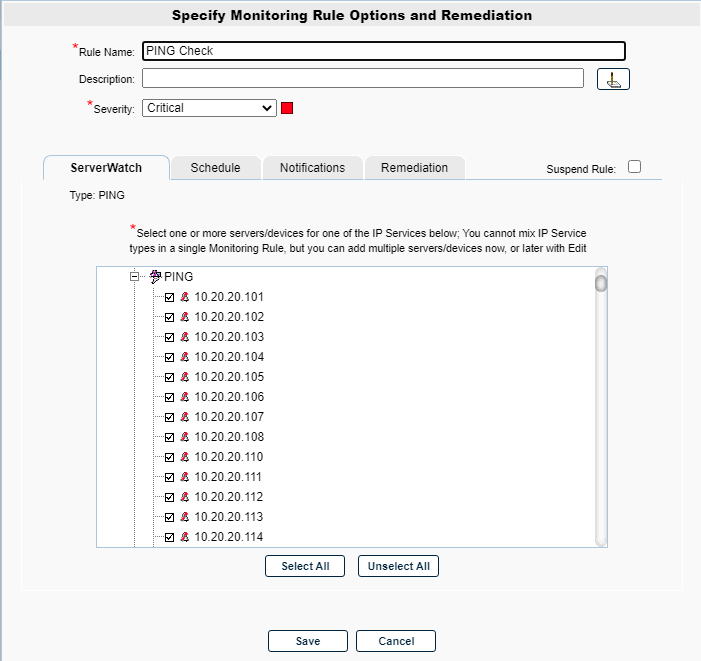
Task: Click the alarm bell icon for 10.20.20.104
Action: click(185, 357)
